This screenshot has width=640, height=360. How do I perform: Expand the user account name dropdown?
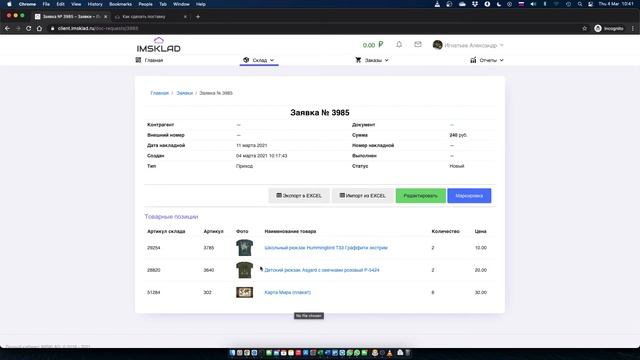pos(473,45)
